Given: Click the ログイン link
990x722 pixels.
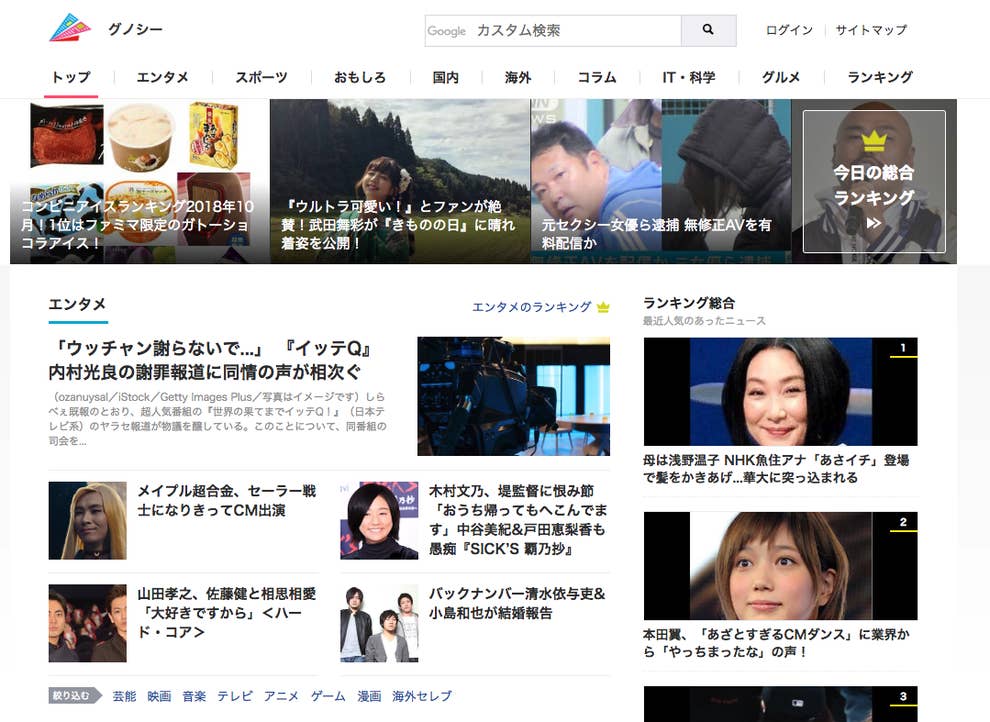Looking at the screenshot, I should pyautogui.click(x=789, y=30).
